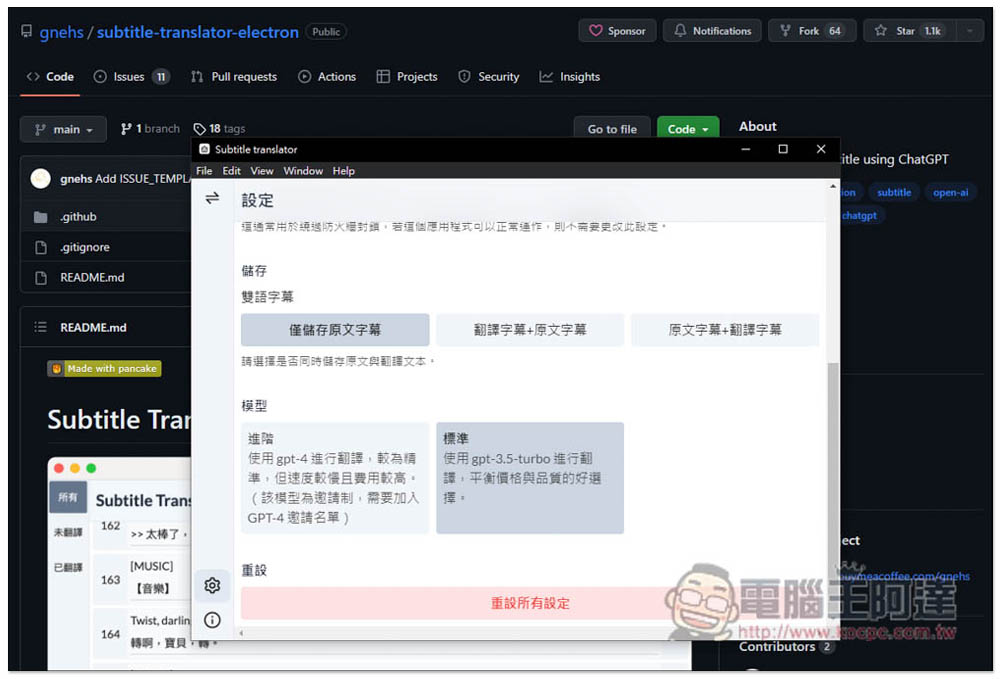Click the repository book icon beside gnehs

(x=26, y=31)
